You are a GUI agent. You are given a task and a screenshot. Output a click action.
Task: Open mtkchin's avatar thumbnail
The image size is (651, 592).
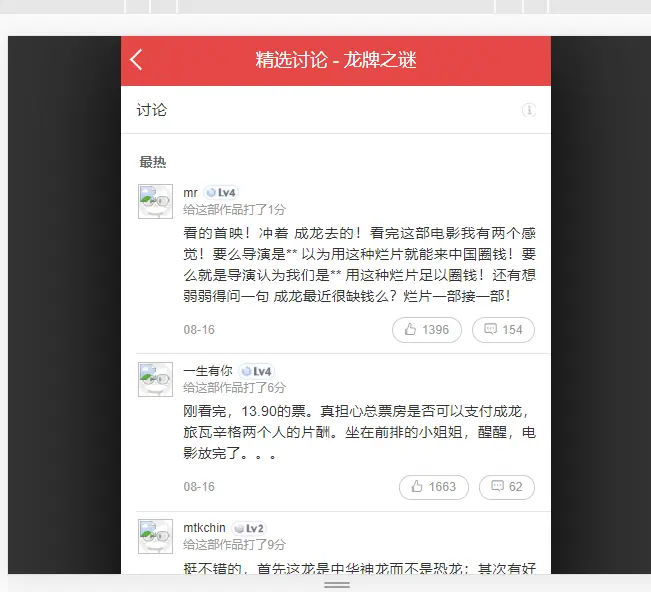click(x=155, y=536)
